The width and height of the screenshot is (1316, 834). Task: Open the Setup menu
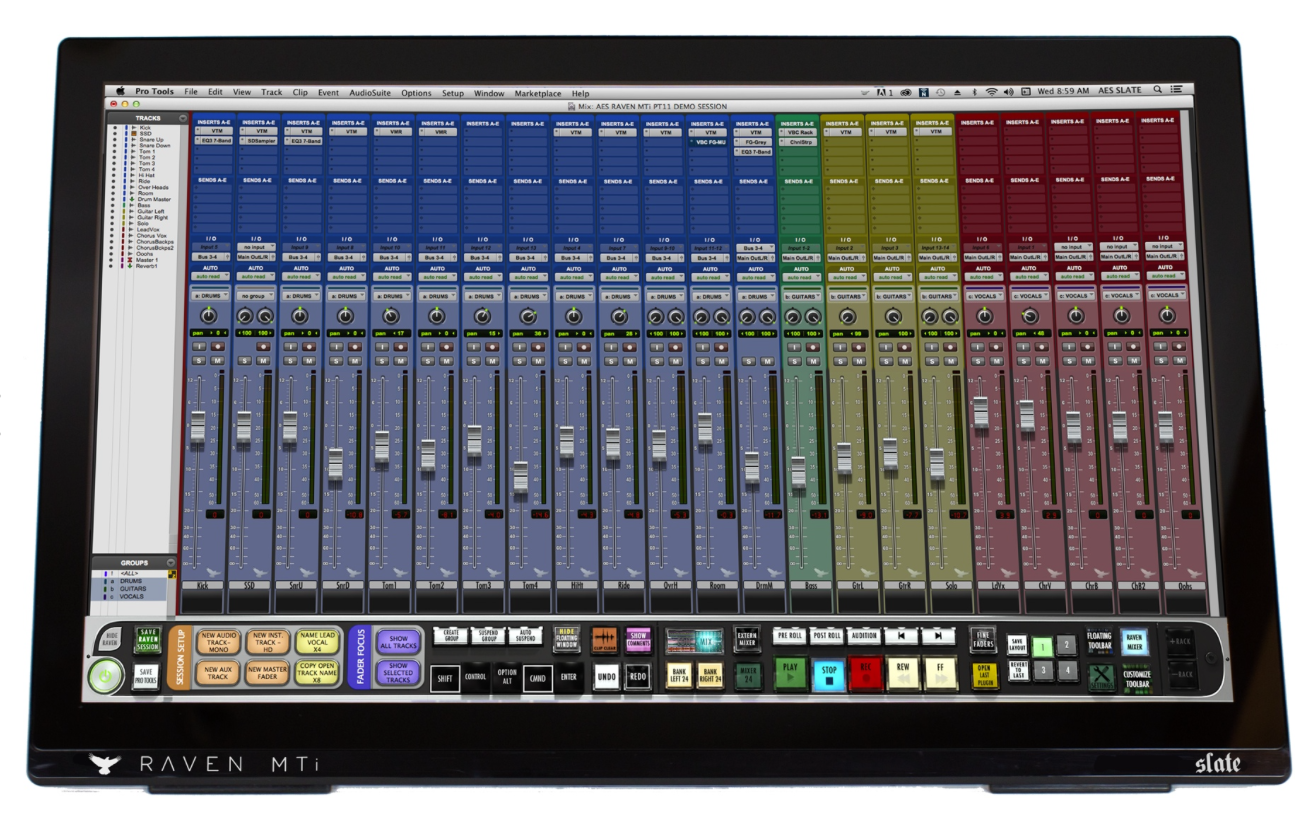click(451, 92)
